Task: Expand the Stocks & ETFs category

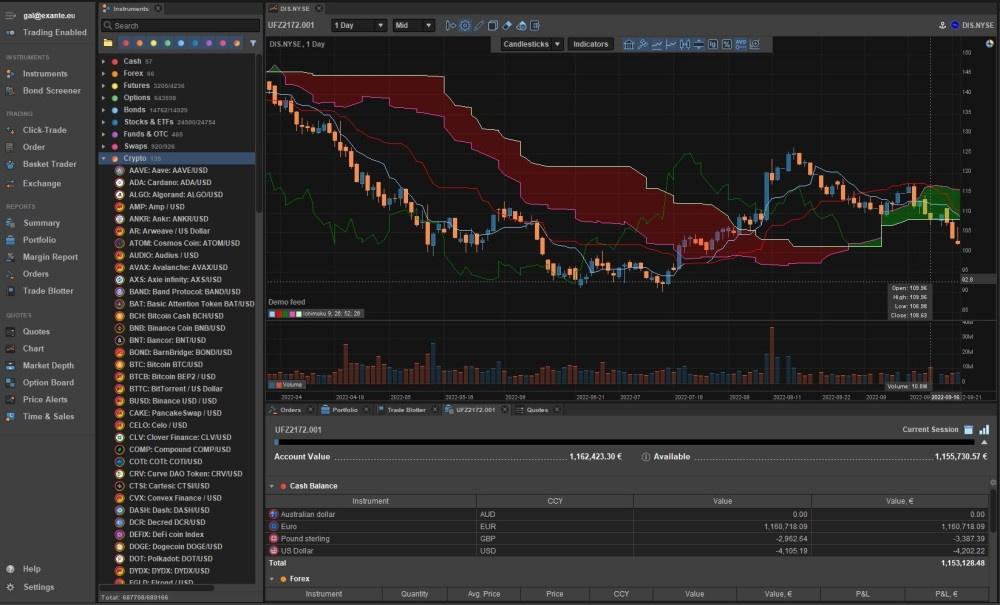Action: [103, 122]
